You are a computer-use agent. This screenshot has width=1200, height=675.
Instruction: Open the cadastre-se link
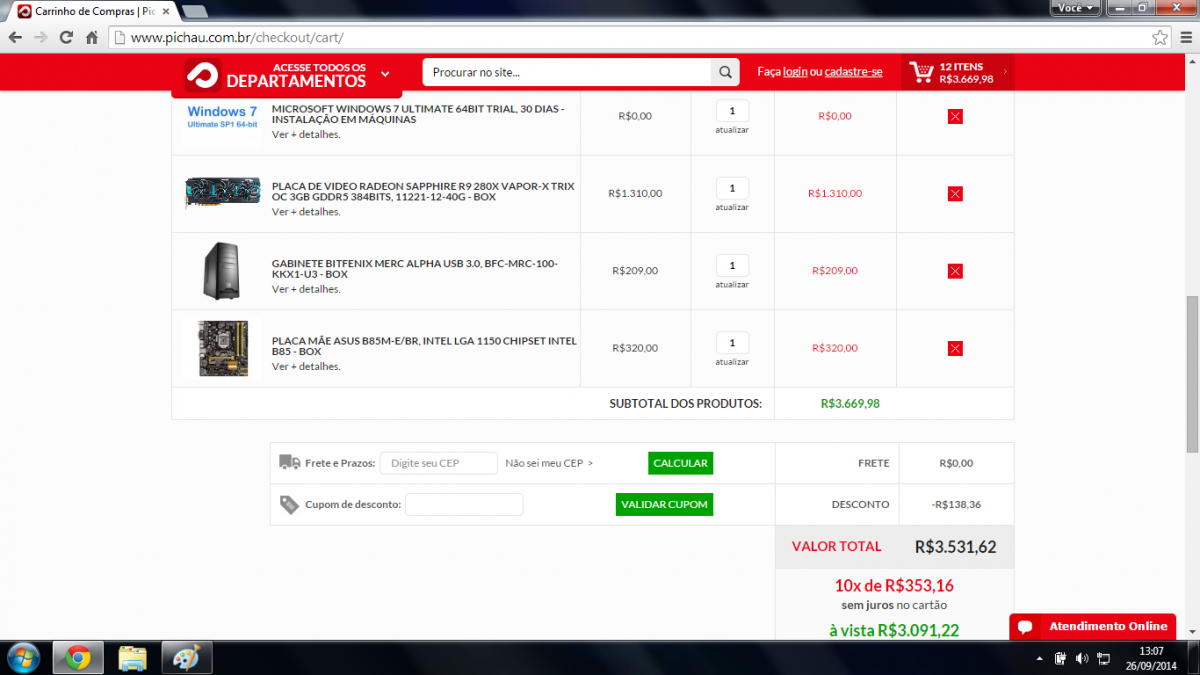tap(854, 72)
